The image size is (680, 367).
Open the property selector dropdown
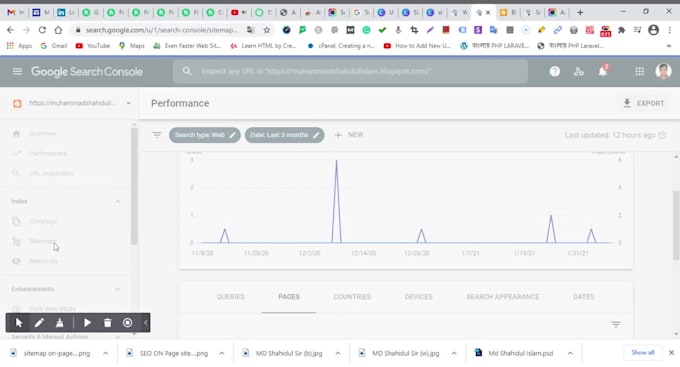tap(72, 103)
